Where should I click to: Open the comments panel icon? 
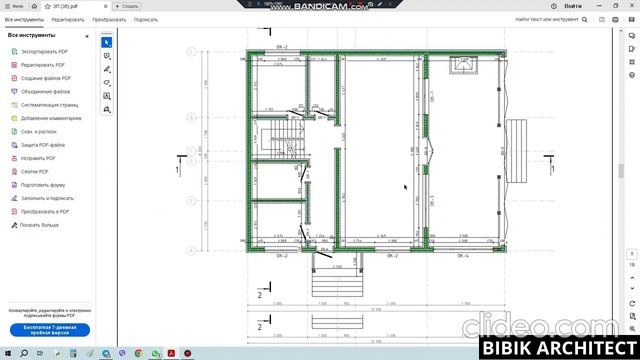(x=632, y=36)
